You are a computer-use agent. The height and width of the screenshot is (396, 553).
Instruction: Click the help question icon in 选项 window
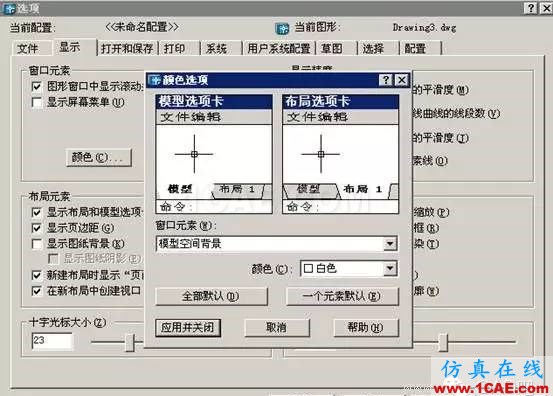tap(531, 8)
